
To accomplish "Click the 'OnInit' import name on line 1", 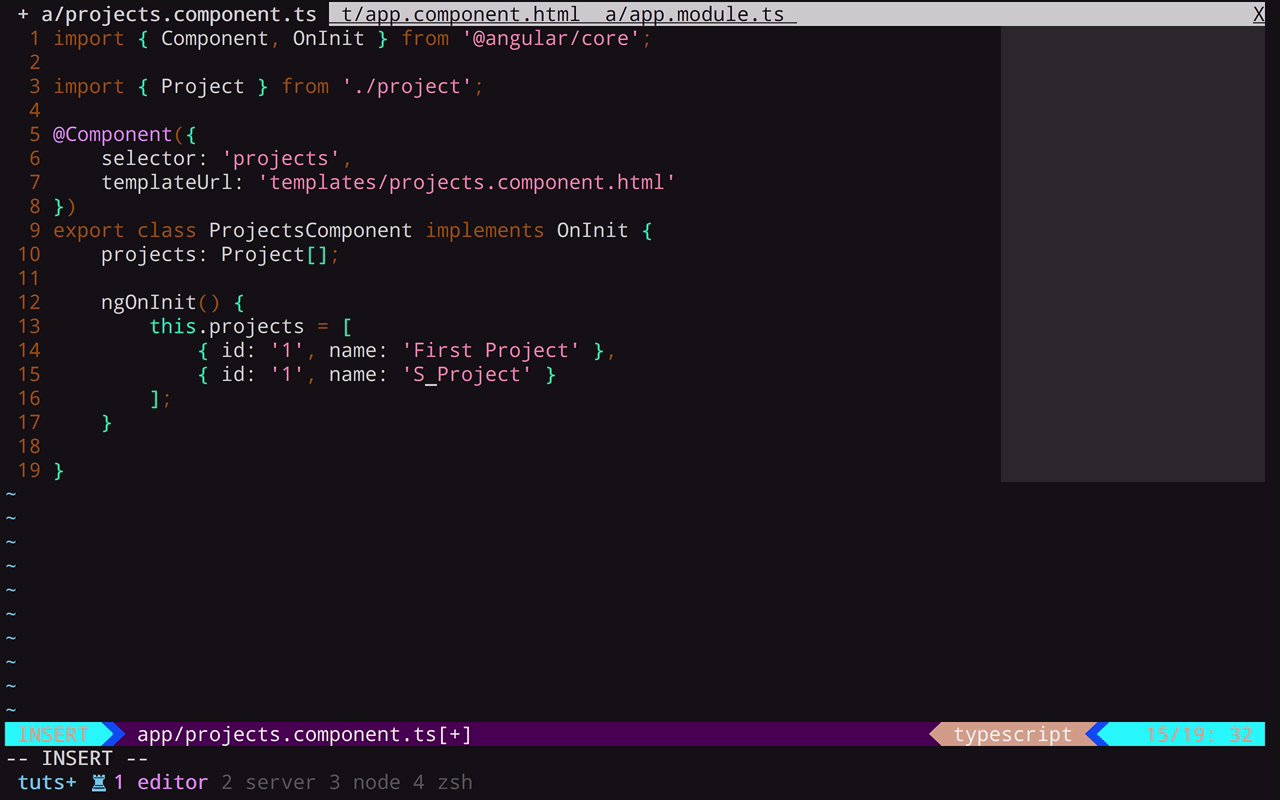I will tap(328, 38).
